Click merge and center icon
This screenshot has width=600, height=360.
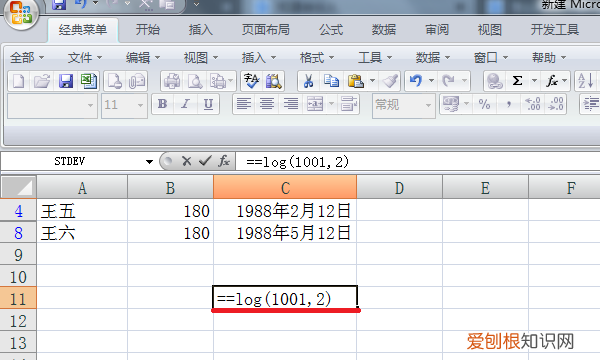[x=315, y=104]
